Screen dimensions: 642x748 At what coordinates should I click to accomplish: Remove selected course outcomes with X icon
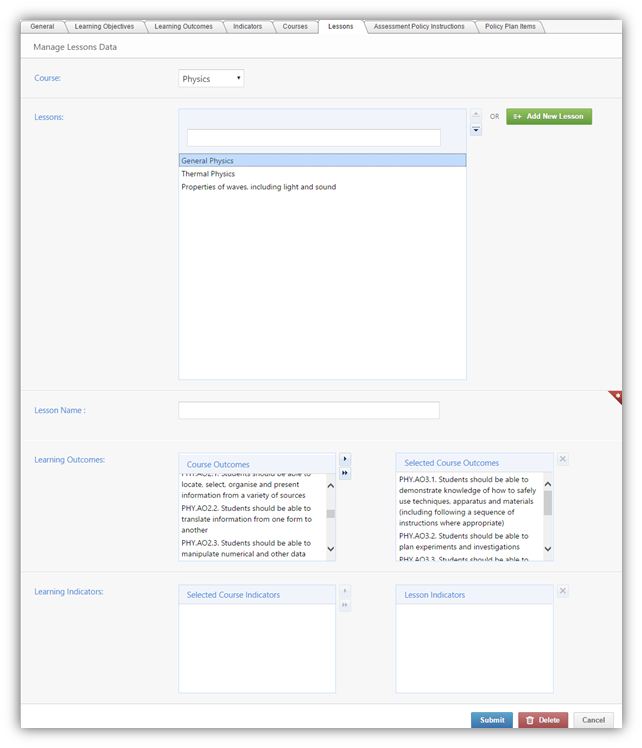563,459
